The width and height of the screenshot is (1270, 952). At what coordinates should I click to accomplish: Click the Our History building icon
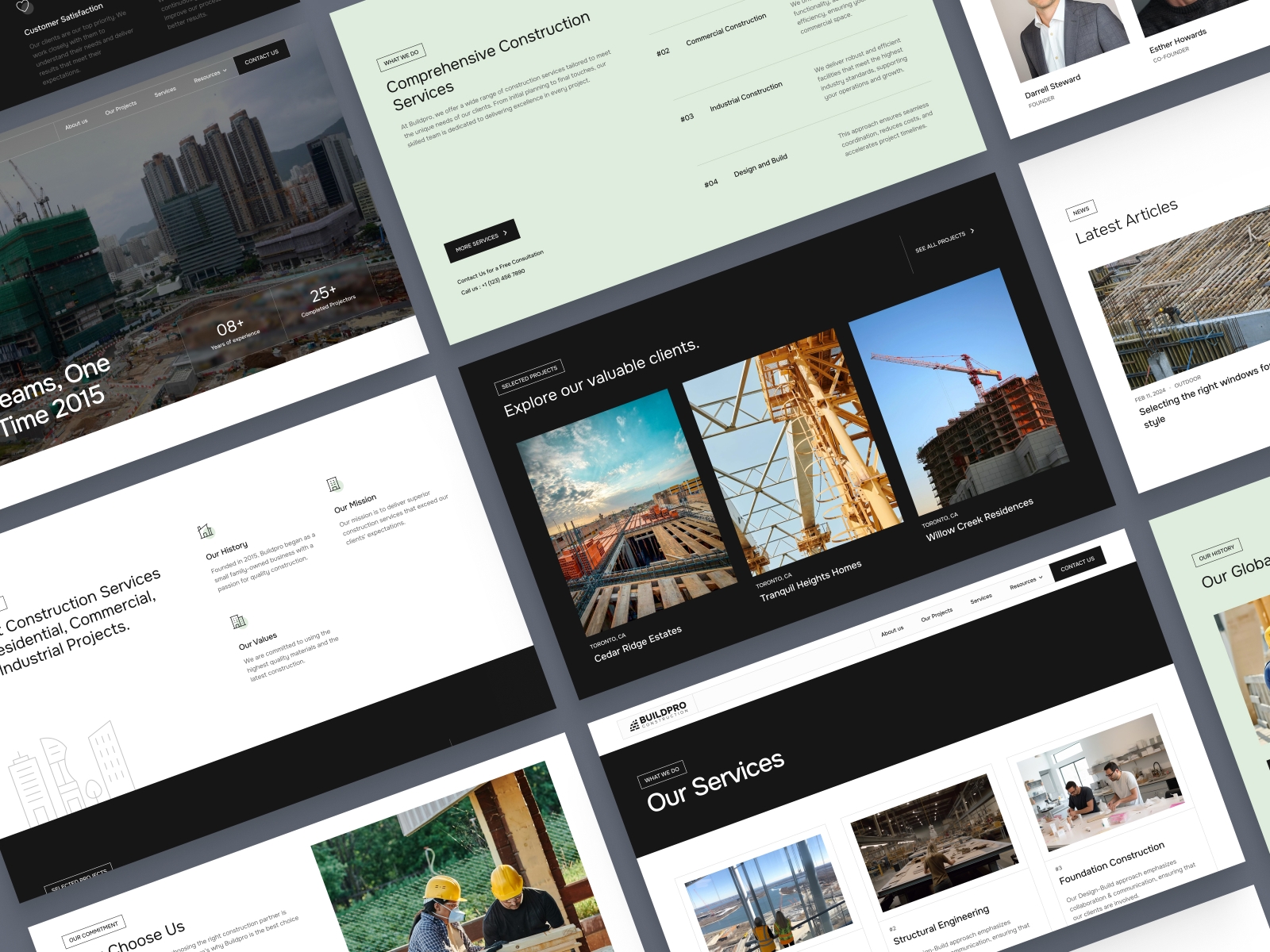click(x=206, y=530)
